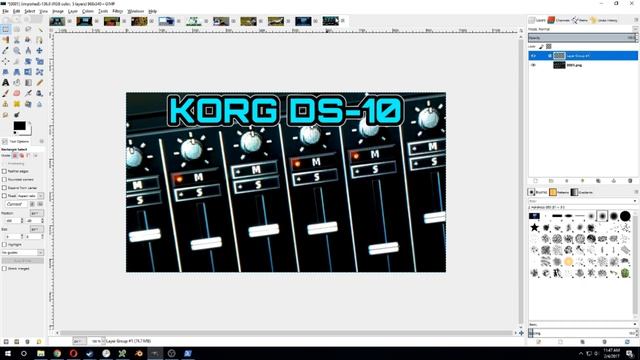Open the layers dock configuration menu

pyautogui.click(x=636, y=20)
